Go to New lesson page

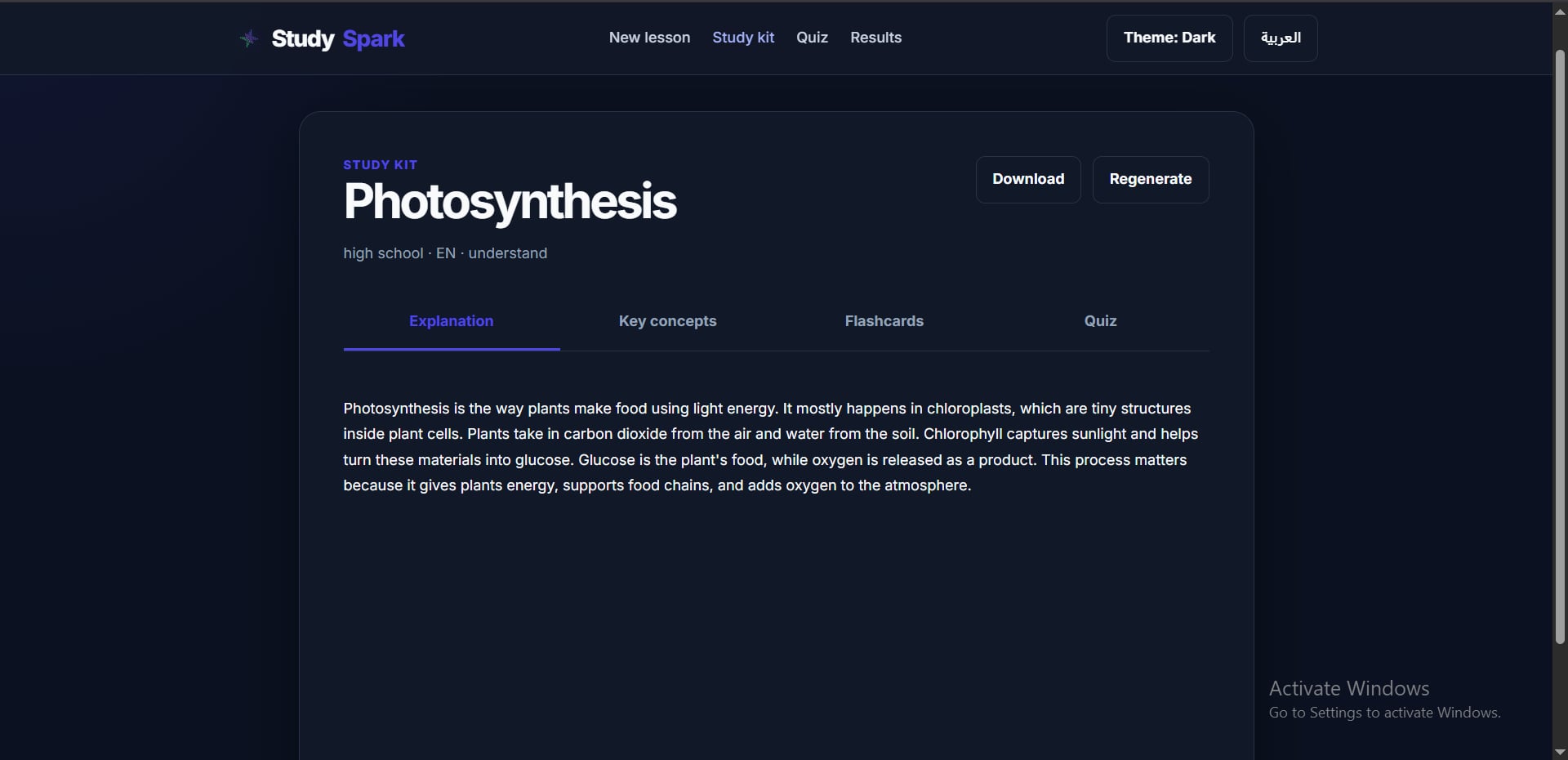[x=649, y=38]
